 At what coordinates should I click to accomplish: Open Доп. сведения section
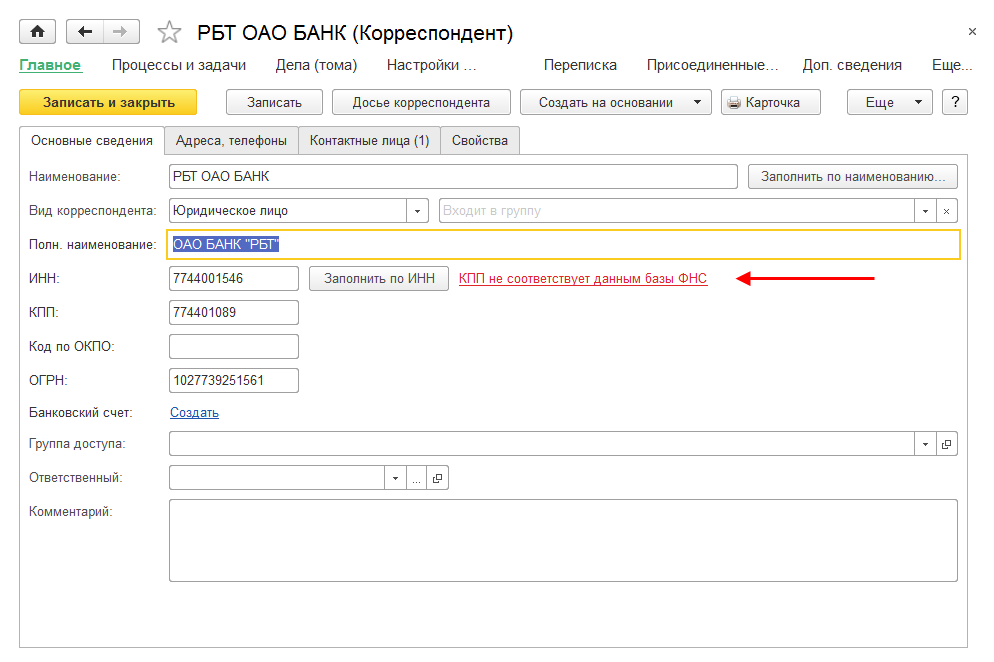(x=852, y=65)
